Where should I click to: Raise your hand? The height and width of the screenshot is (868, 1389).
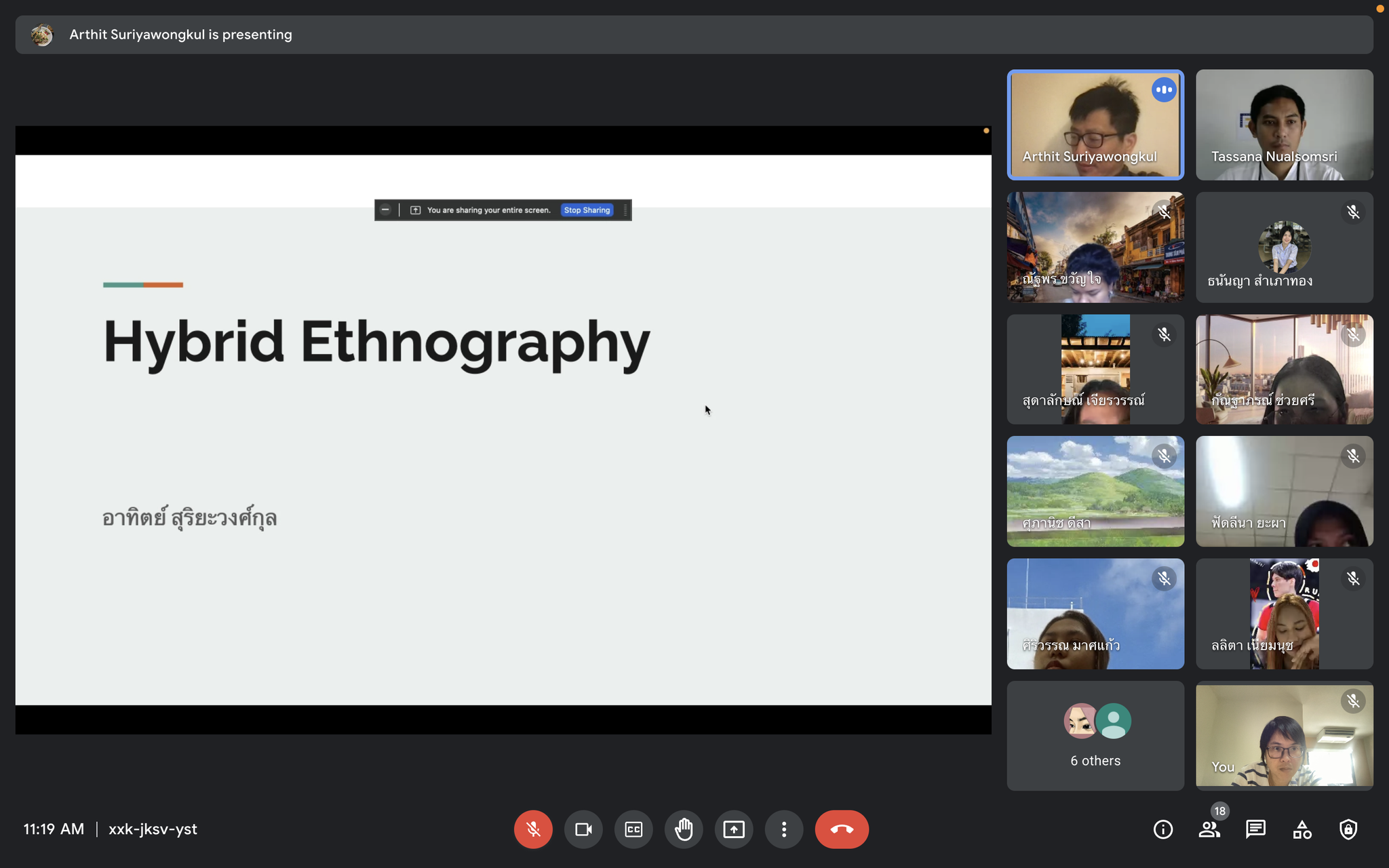[684, 829]
